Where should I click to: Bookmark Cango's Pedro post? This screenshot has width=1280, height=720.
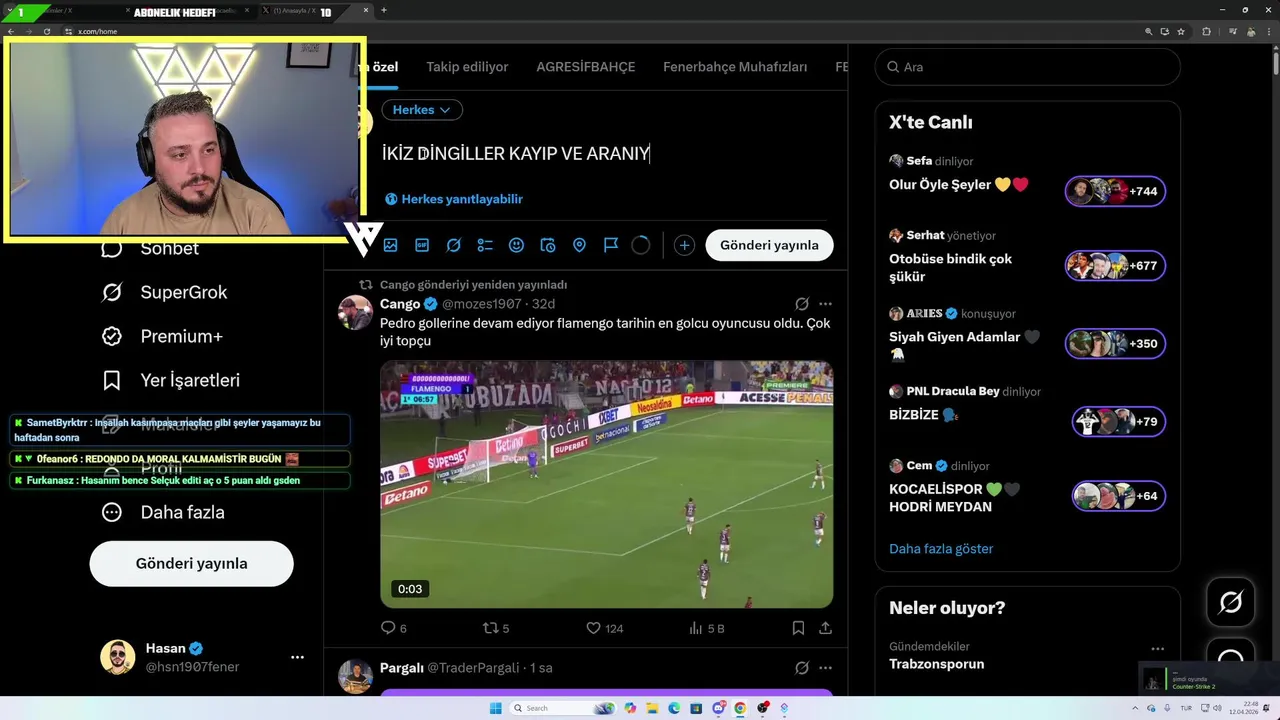[798, 628]
